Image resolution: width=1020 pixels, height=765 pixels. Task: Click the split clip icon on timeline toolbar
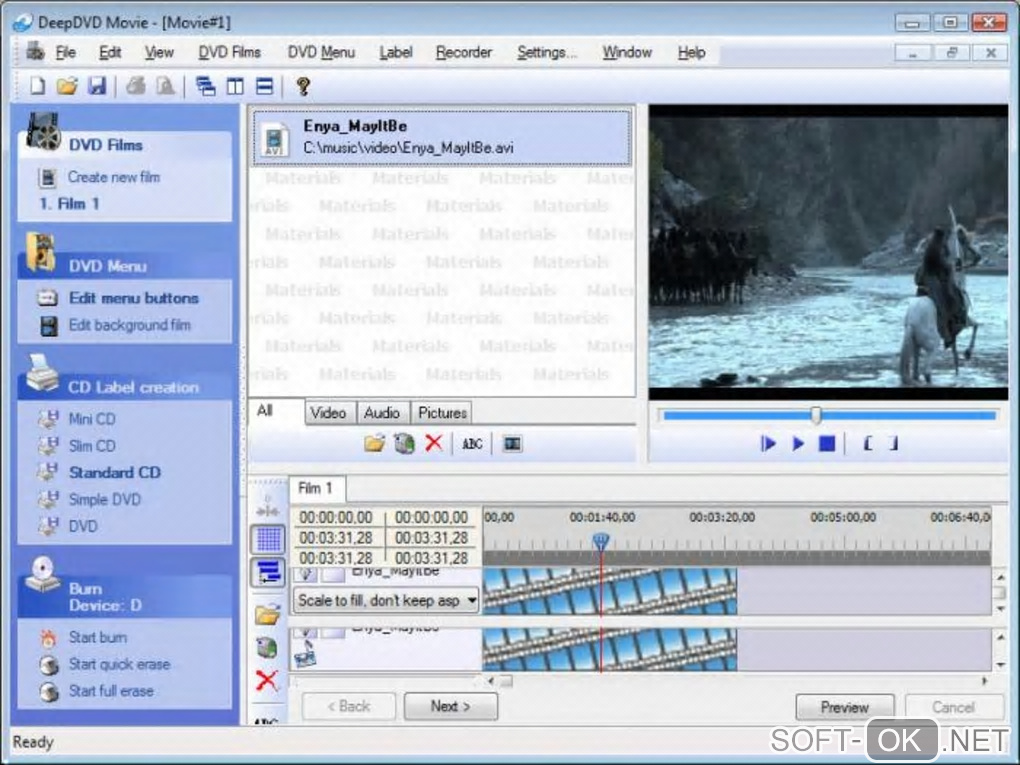point(267,509)
